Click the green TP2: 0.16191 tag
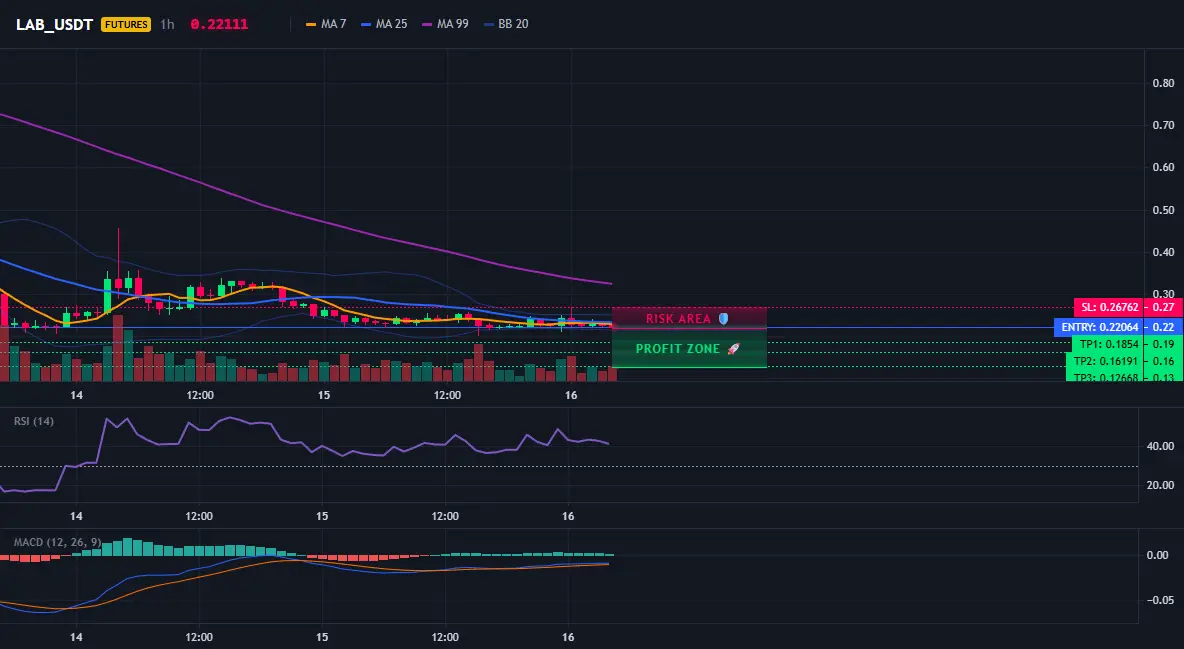 [x=1106, y=361]
